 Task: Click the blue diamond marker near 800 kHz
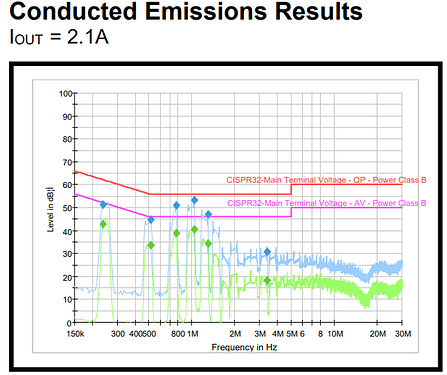(177, 206)
